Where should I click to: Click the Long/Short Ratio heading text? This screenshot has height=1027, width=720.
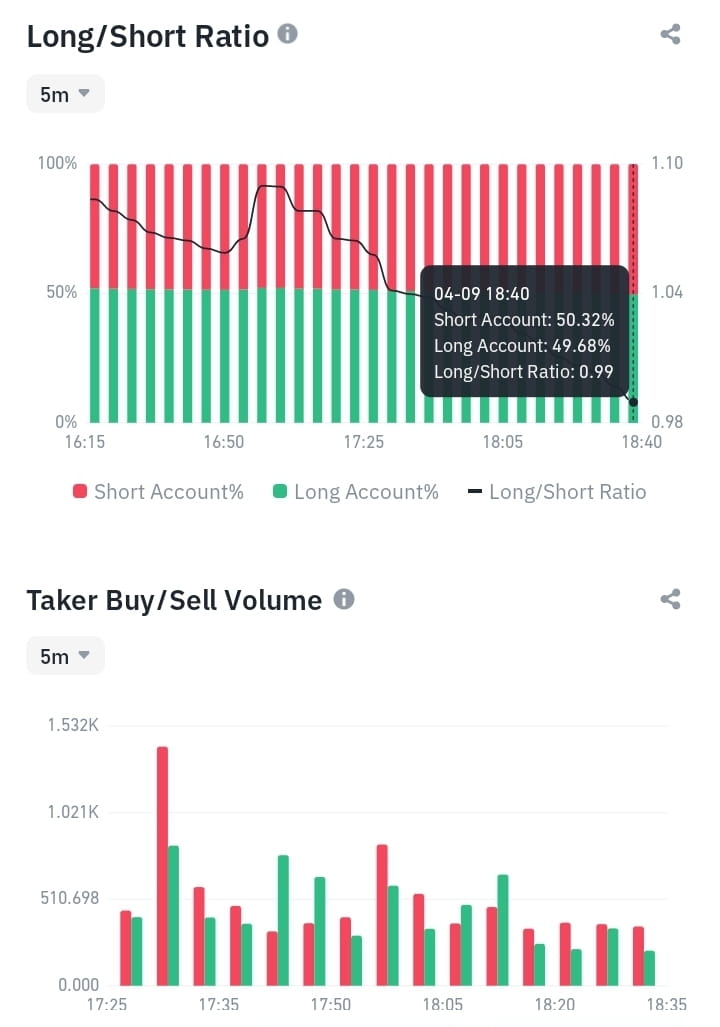[x=147, y=35]
